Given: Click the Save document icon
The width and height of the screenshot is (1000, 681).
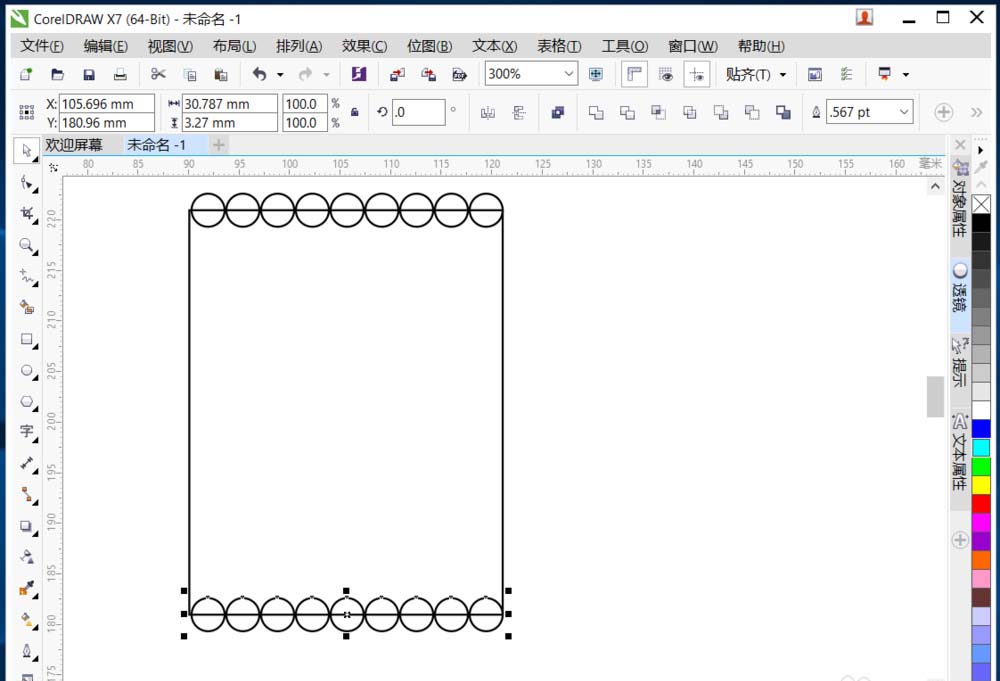Looking at the screenshot, I should [89, 74].
